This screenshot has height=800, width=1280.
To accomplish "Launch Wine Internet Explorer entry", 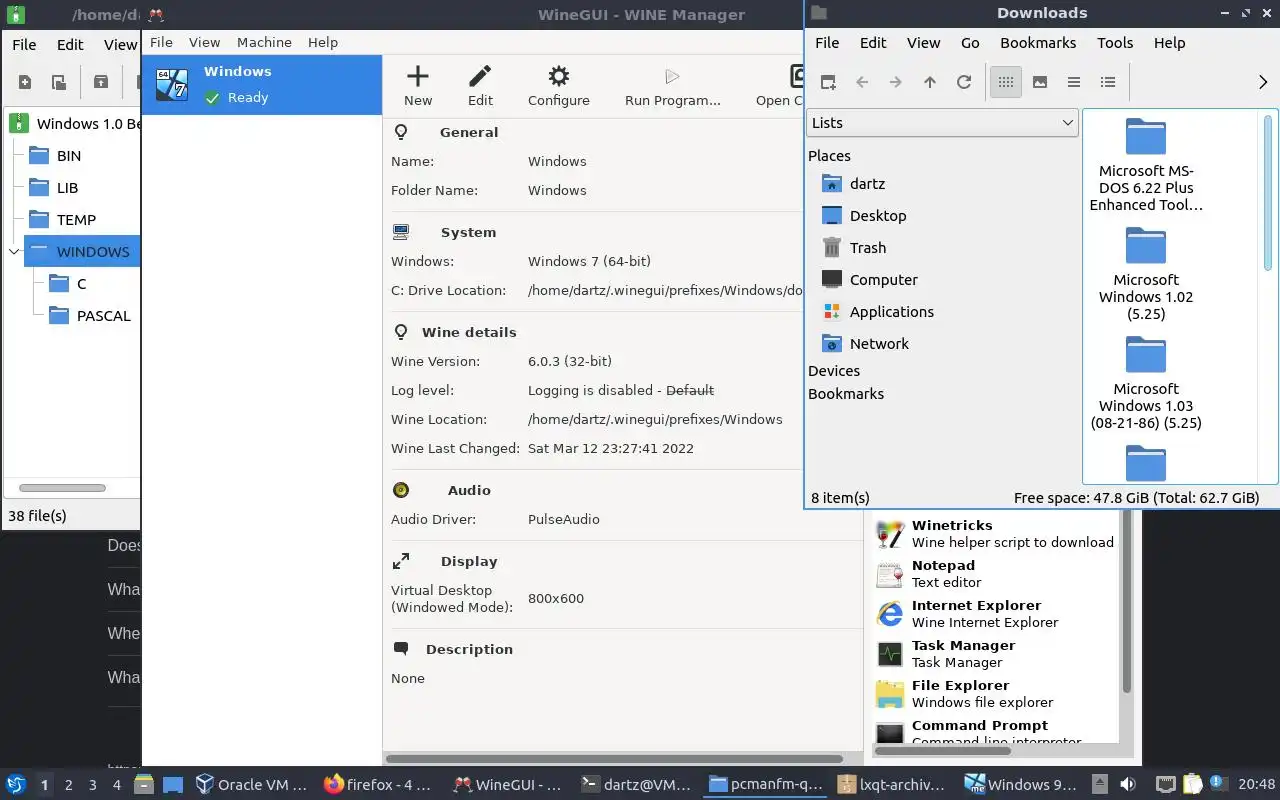I will pyautogui.click(x=994, y=613).
